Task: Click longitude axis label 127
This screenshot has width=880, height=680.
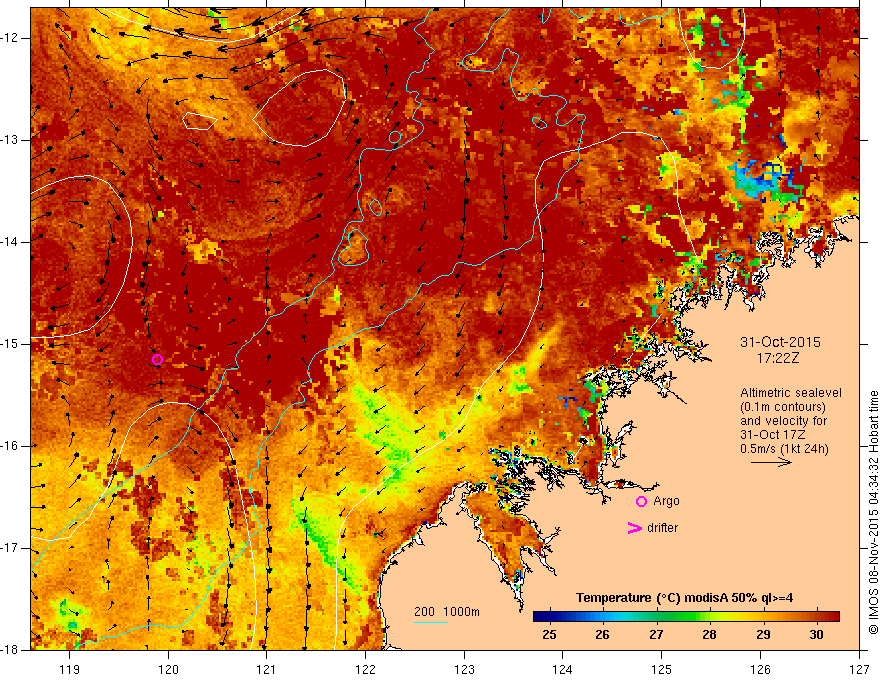Action: click(x=859, y=669)
